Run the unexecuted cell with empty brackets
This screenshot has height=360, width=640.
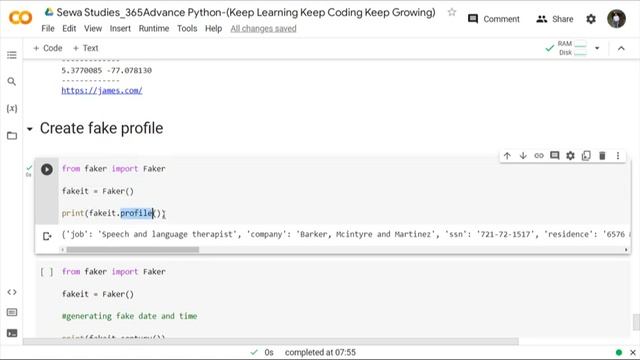47,272
